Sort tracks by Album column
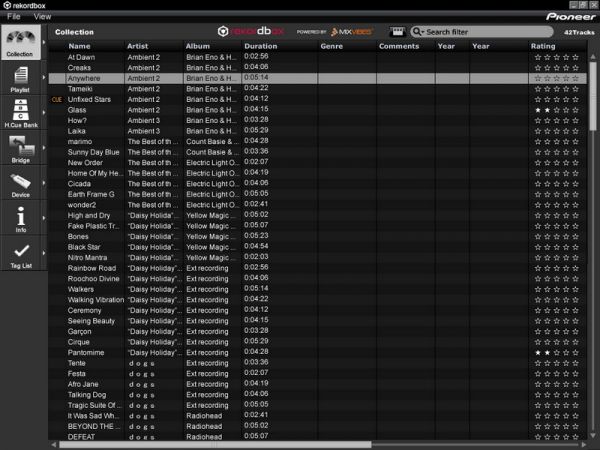This screenshot has width=600, height=450. (197, 46)
